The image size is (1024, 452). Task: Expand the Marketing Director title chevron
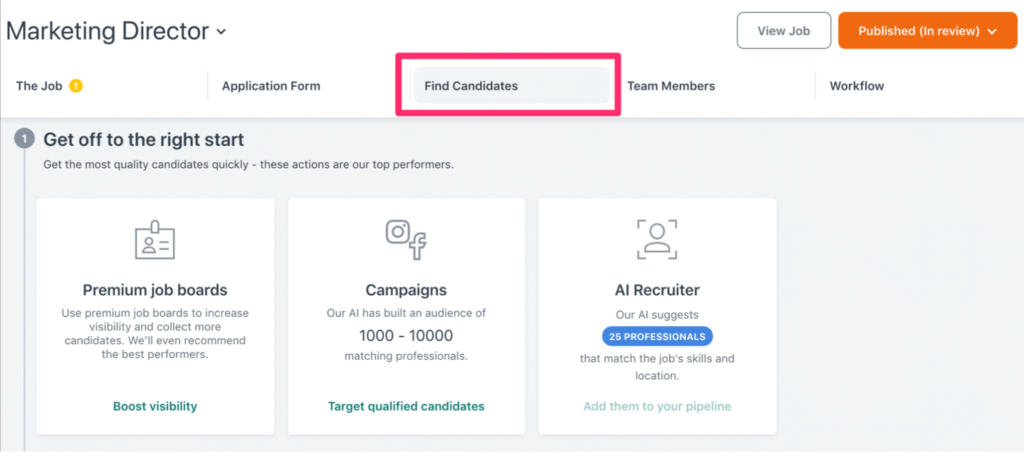(221, 31)
